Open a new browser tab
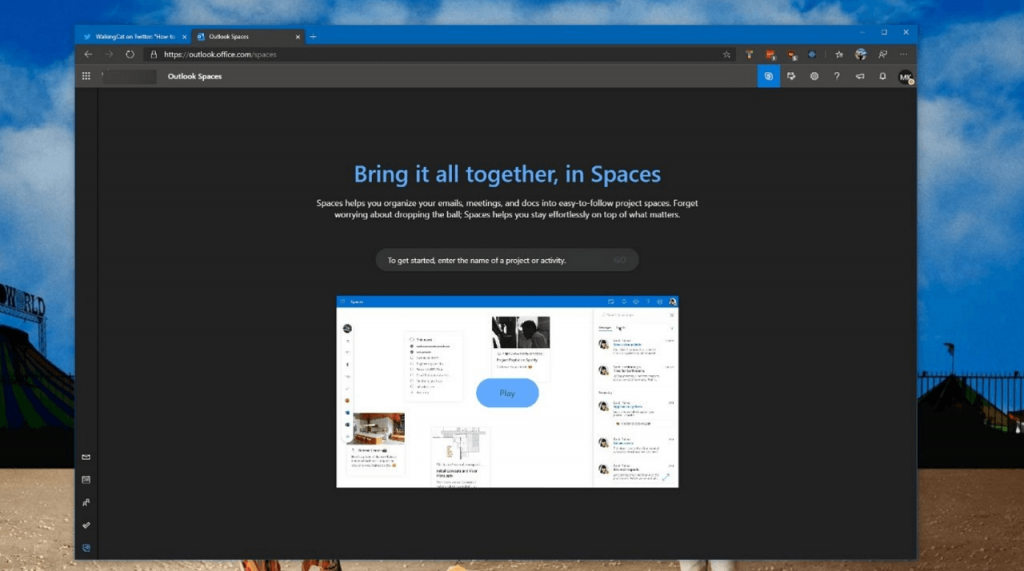Viewport: 1024px width, 571px height. tap(313, 37)
